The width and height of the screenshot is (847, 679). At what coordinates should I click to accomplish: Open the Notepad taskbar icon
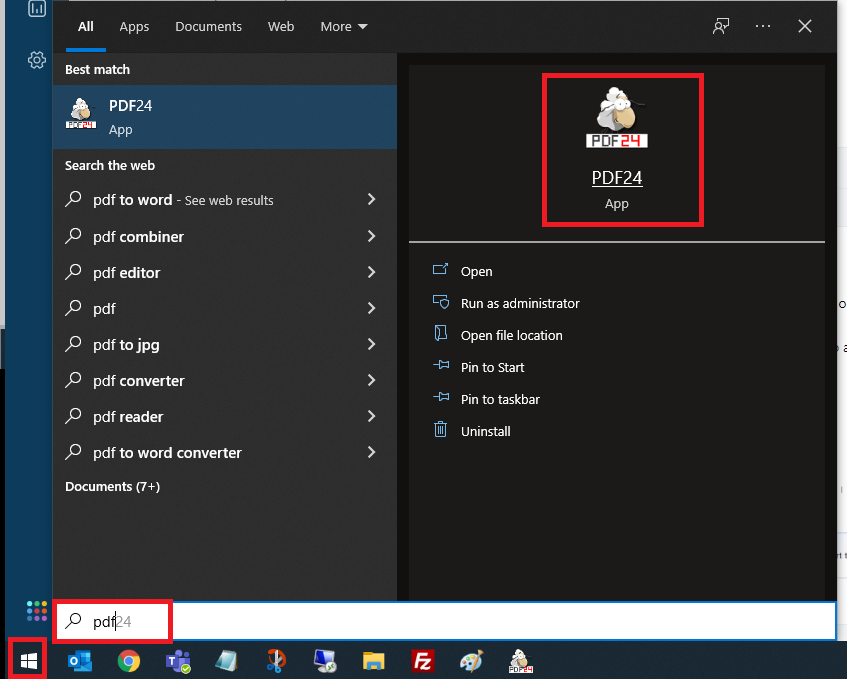click(x=226, y=661)
